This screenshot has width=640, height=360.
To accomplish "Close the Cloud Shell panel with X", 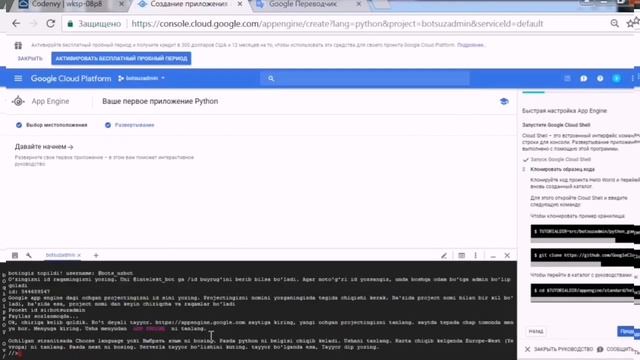I will click(507, 256).
